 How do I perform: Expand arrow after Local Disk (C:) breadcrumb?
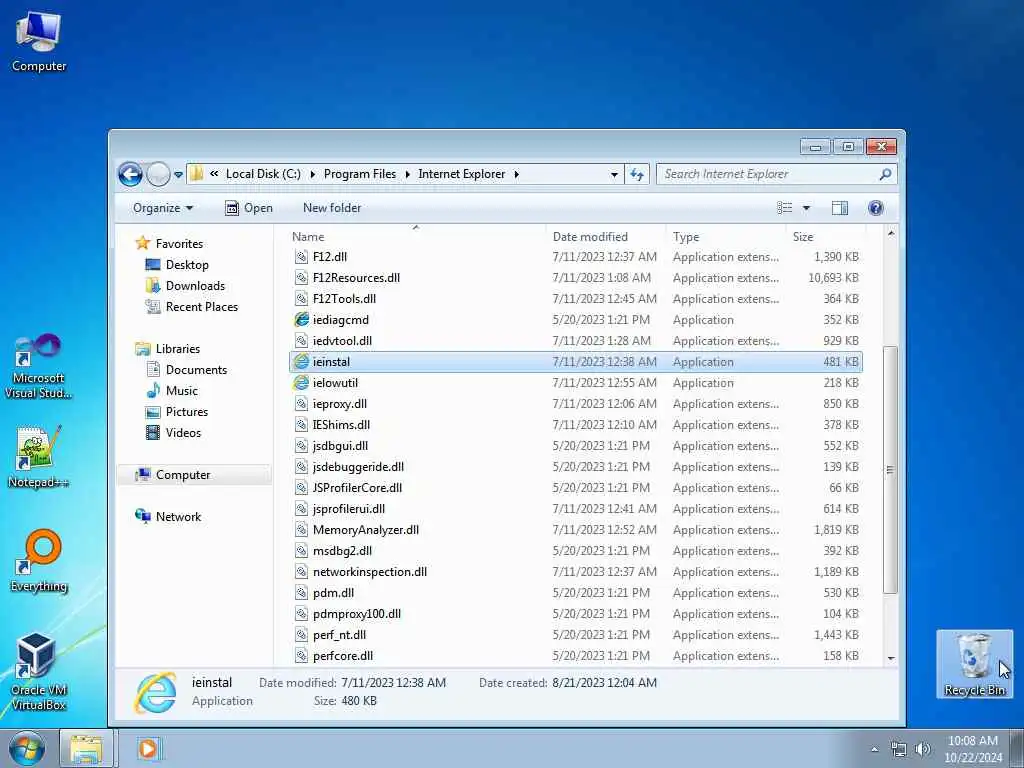pos(312,174)
